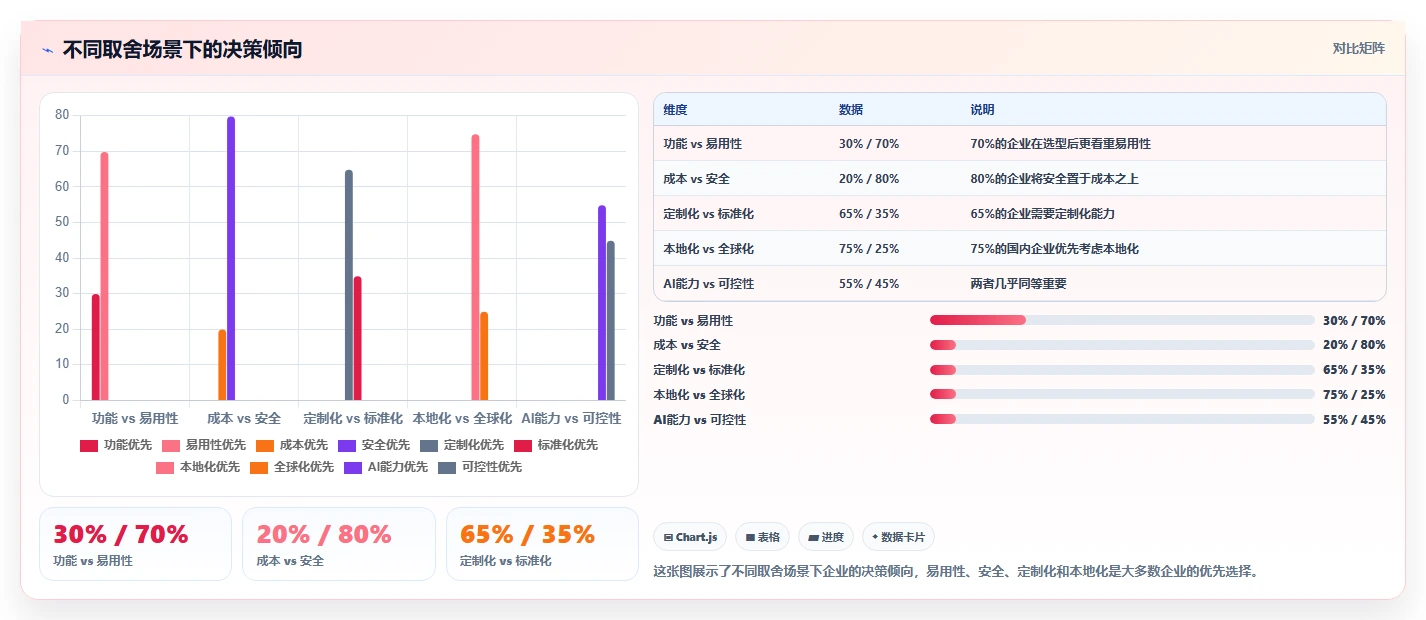Viewport: 1426px width, 620px height.
Task: Click the 功能 vs 易用性 progress bar
Action: [x=1122, y=320]
